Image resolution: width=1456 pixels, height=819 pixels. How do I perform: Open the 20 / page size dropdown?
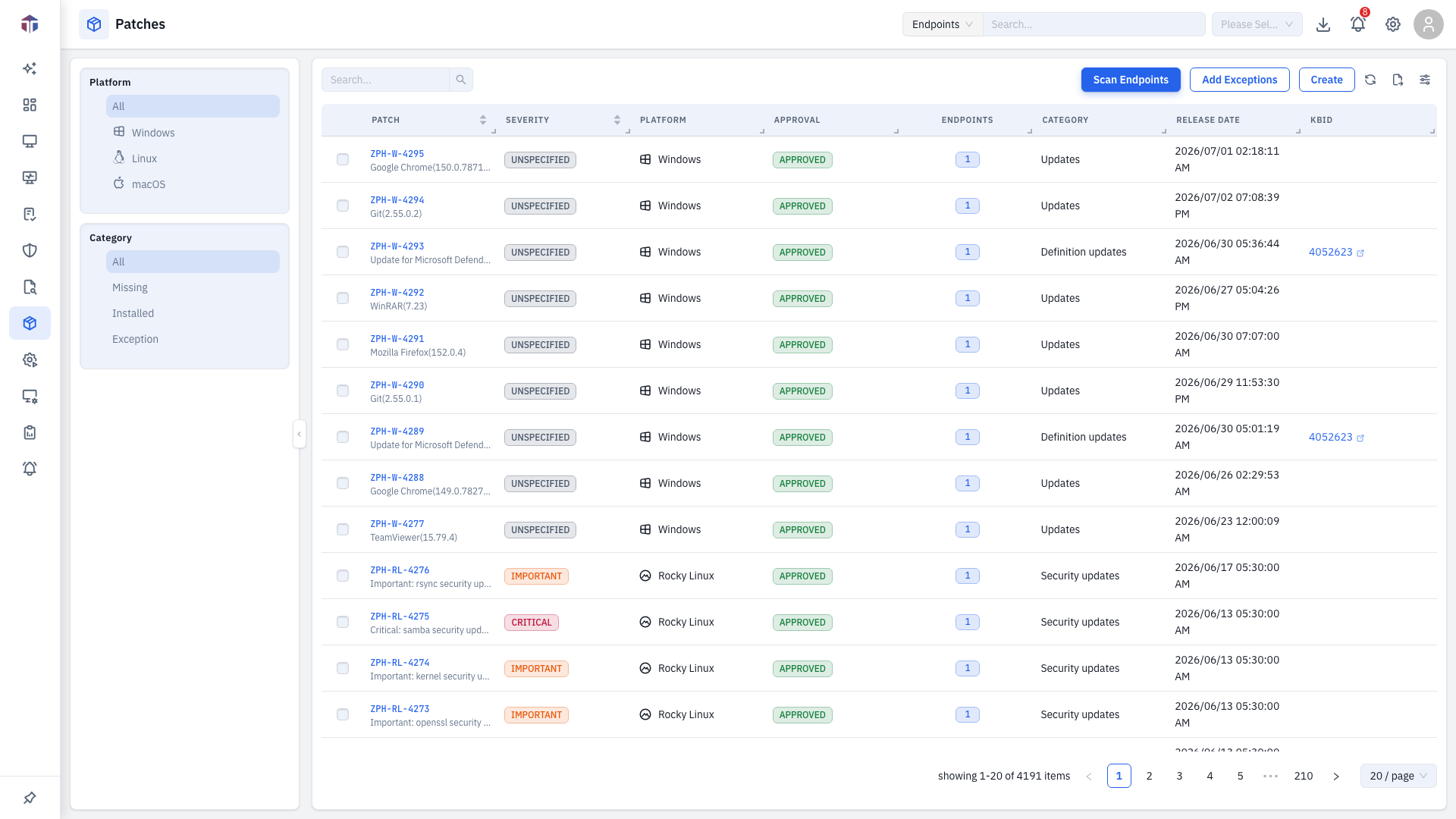click(1398, 776)
